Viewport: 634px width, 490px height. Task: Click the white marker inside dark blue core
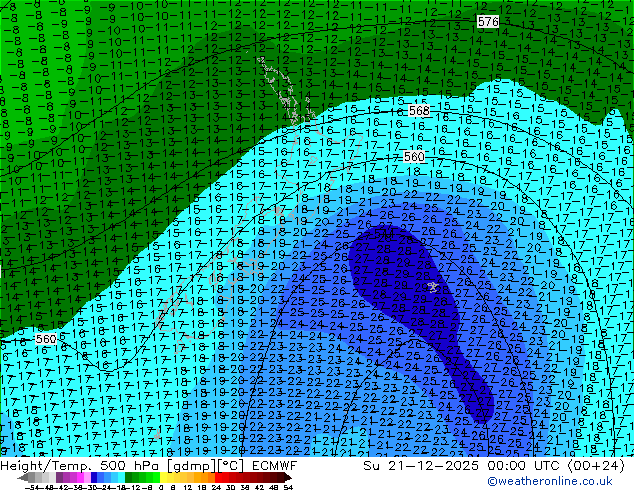[432, 287]
